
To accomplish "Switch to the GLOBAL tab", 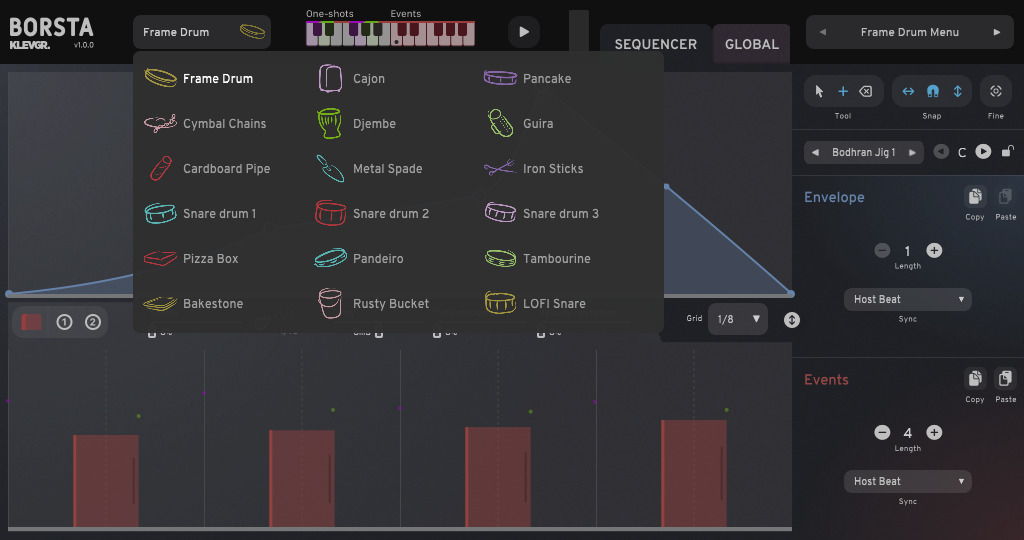I will pyautogui.click(x=752, y=44).
